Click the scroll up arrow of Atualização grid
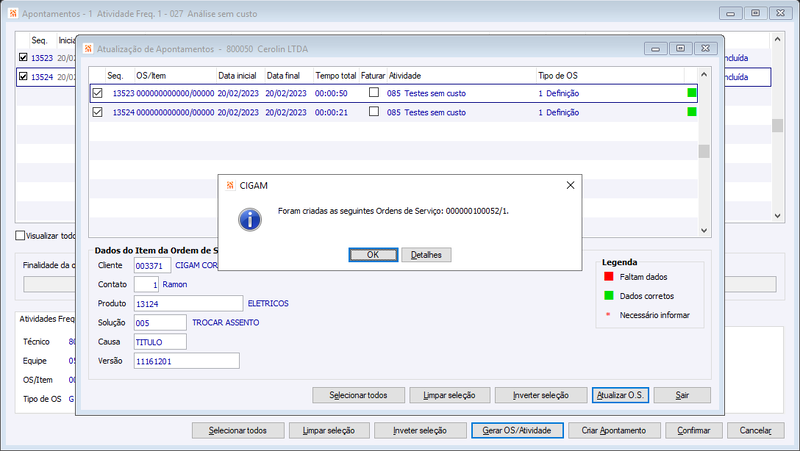 [x=704, y=74]
